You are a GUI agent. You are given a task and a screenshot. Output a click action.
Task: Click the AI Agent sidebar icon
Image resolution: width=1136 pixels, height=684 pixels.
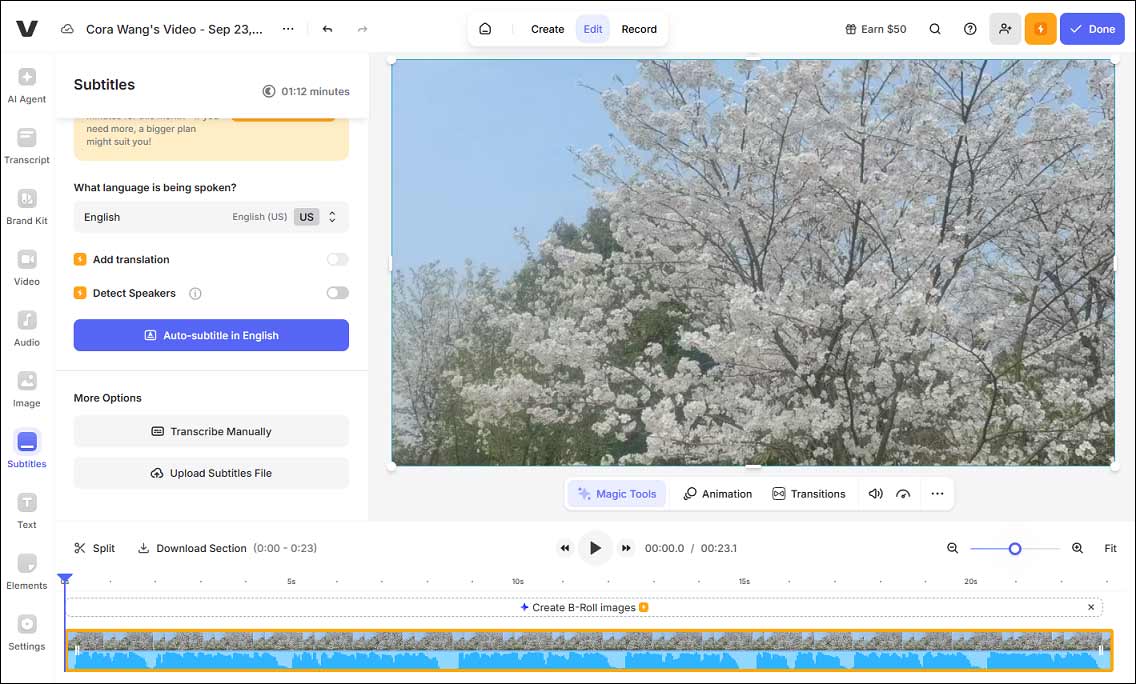[x=27, y=82]
